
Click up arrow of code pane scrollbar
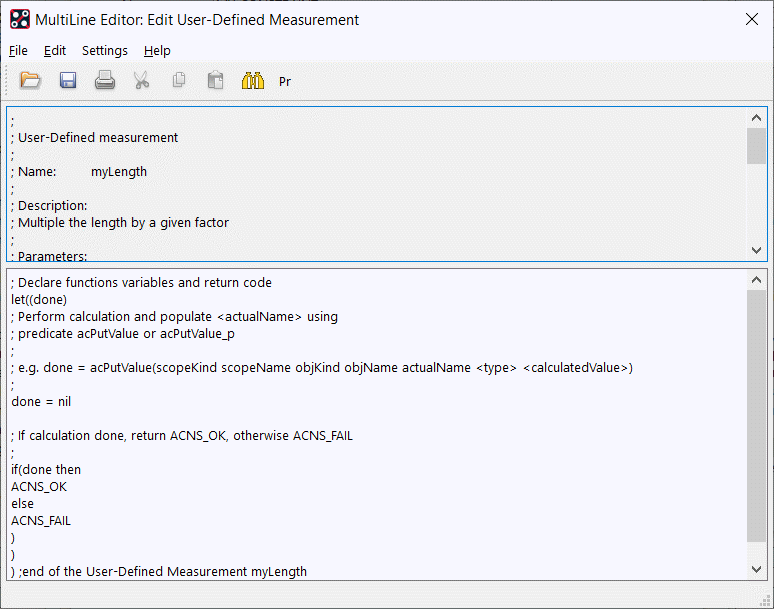(756, 280)
